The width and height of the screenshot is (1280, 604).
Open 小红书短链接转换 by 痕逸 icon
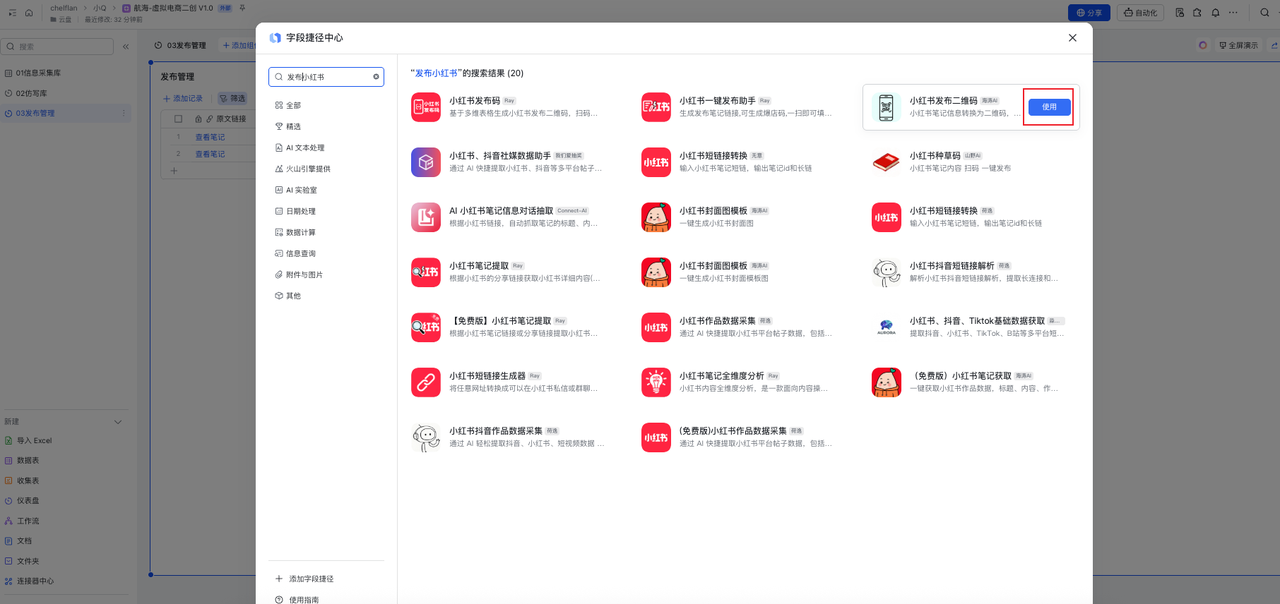pyautogui.click(x=886, y=217)
